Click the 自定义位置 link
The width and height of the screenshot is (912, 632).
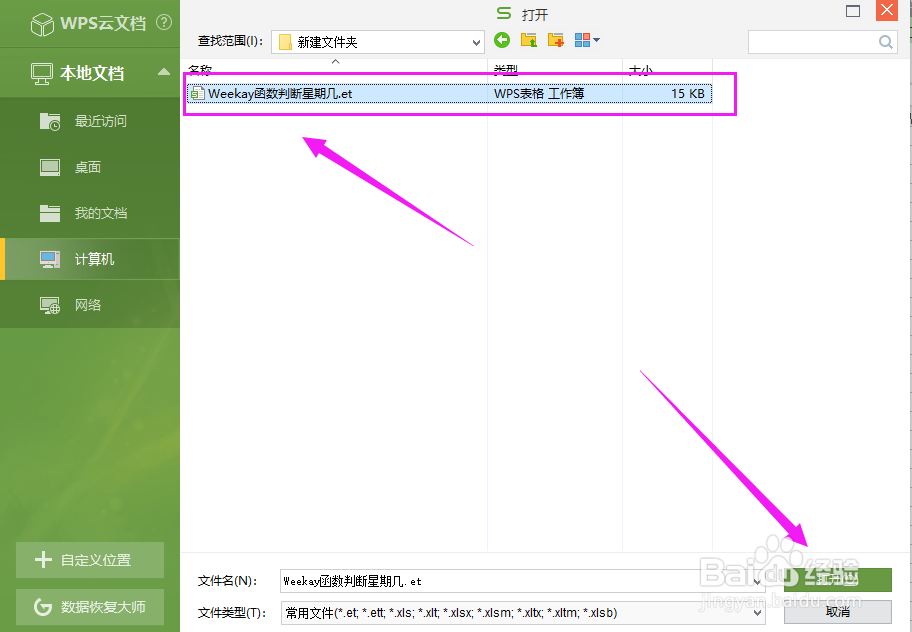[89, 560]
